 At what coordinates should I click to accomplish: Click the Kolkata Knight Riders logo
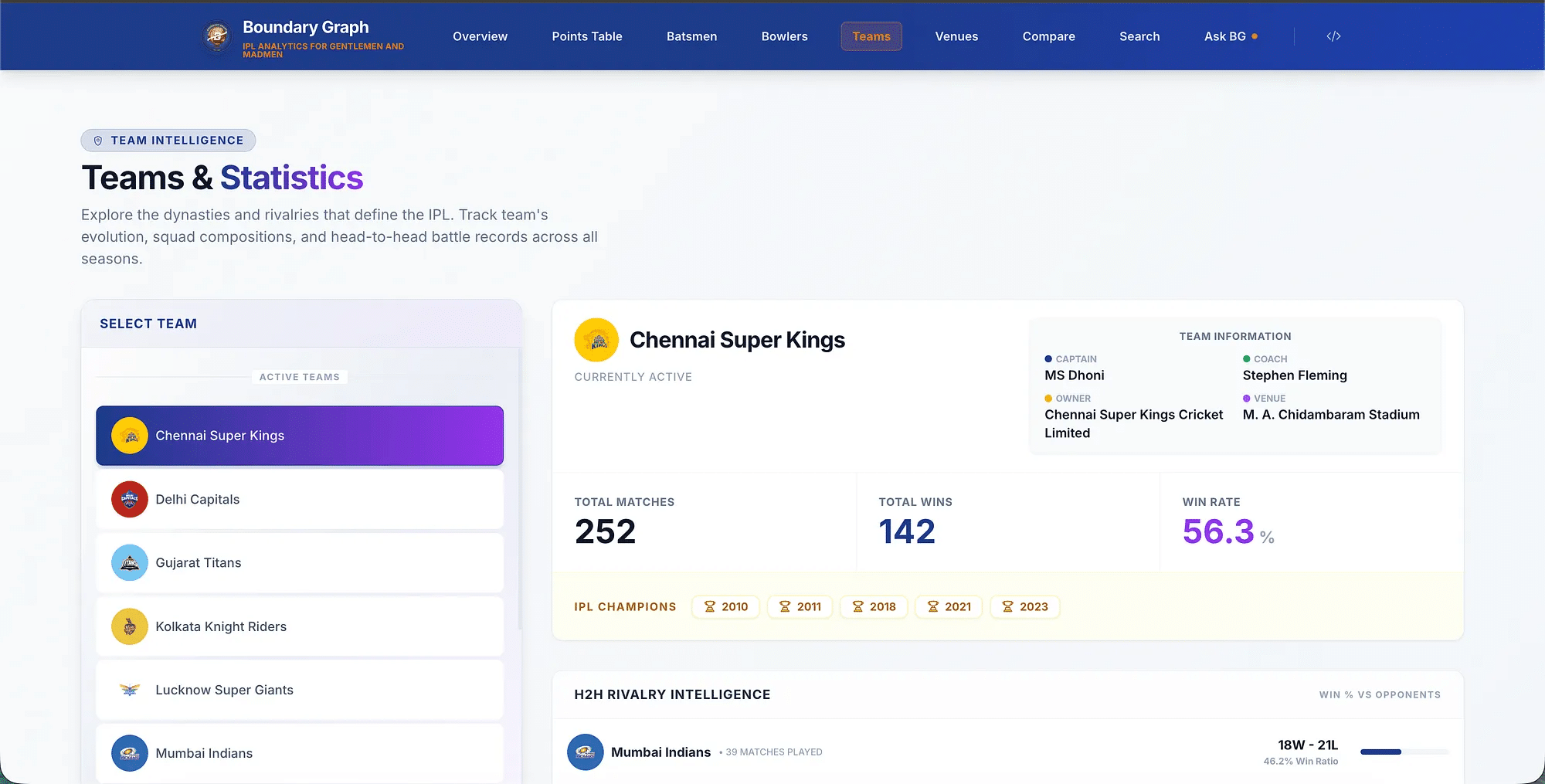click(x=130, y=626)
